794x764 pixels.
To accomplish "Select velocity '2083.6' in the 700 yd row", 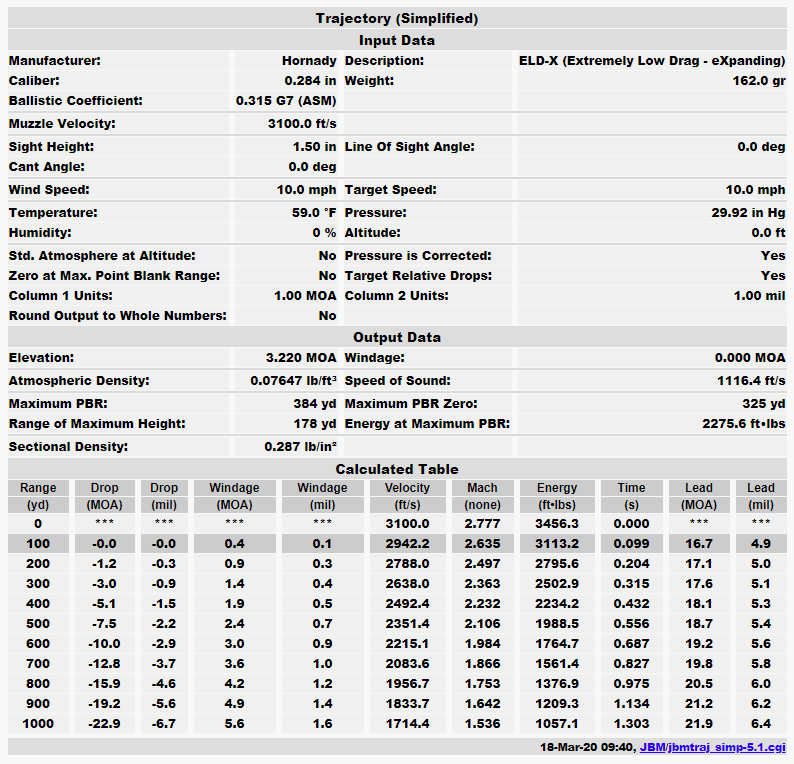I will point(407,664).
